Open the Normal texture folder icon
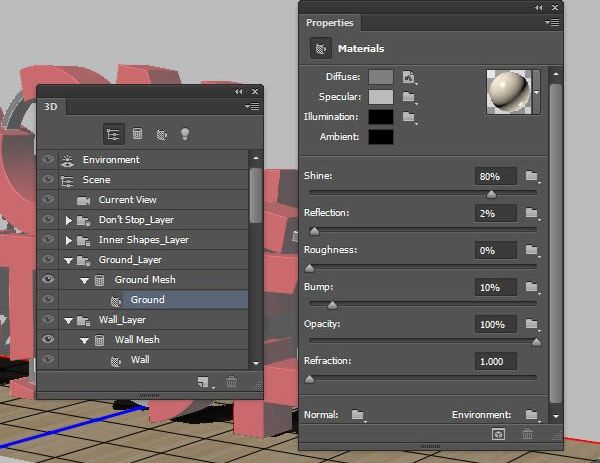 [357, 415]
